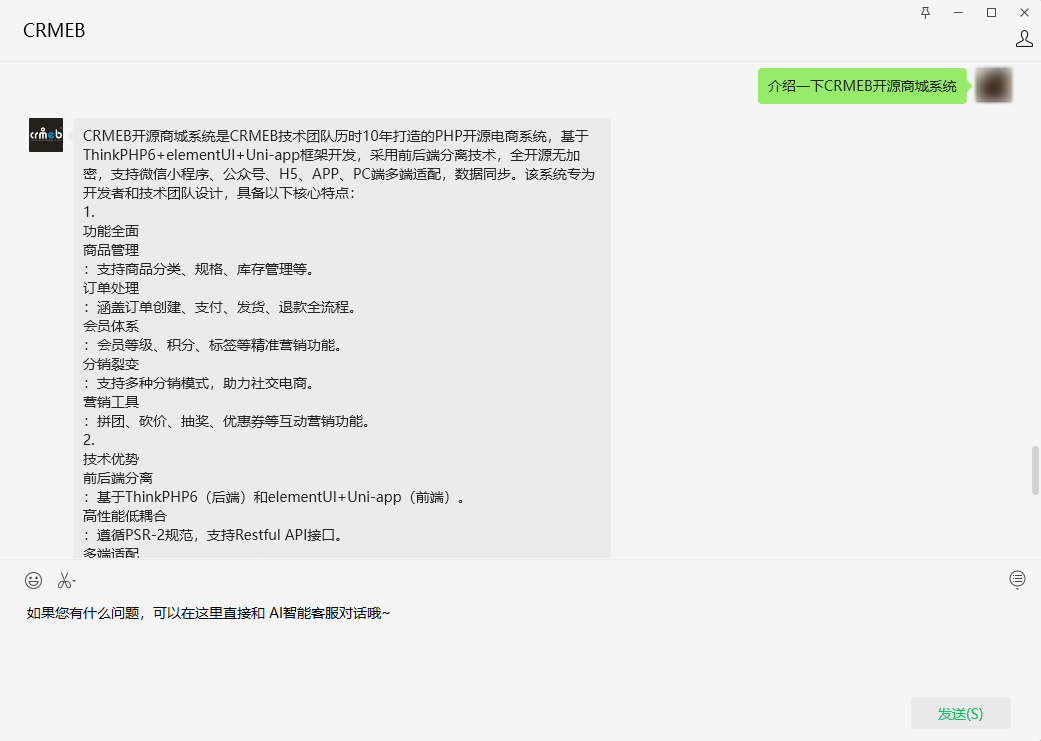Open the contact profile icon
The image size is (1041, 741).
click(1024, 39)
